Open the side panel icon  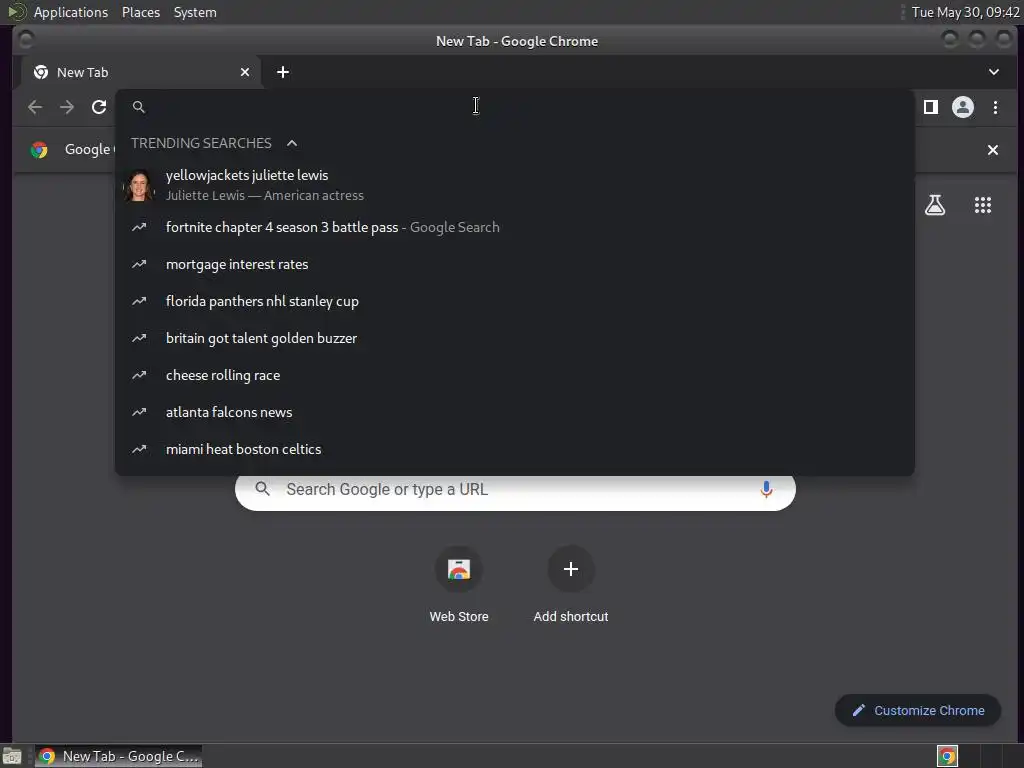click(931, 107)
